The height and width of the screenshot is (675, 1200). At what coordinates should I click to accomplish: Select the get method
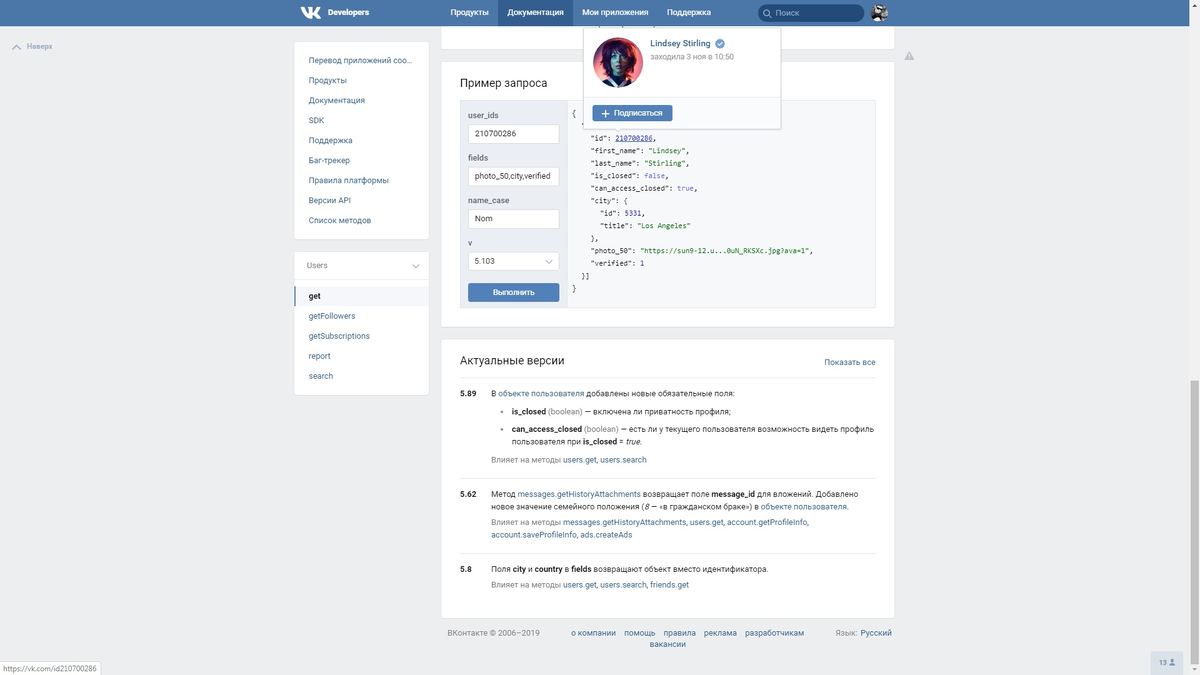pos(361,296)
